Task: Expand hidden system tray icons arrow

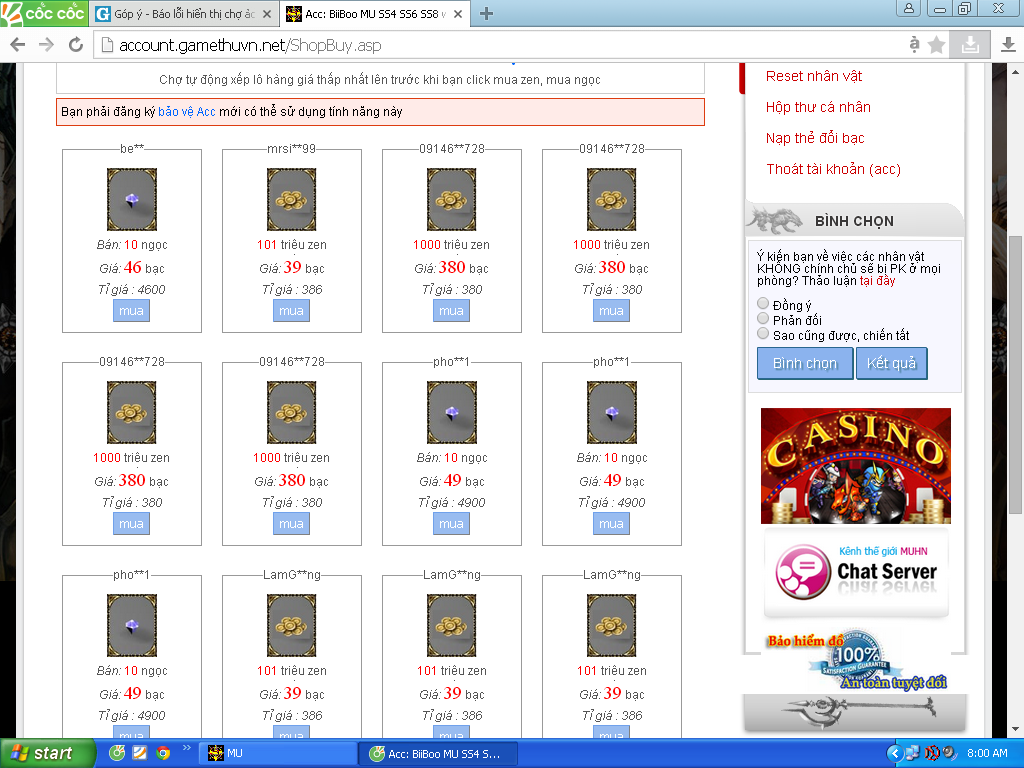Action: (x=895, y=753)
